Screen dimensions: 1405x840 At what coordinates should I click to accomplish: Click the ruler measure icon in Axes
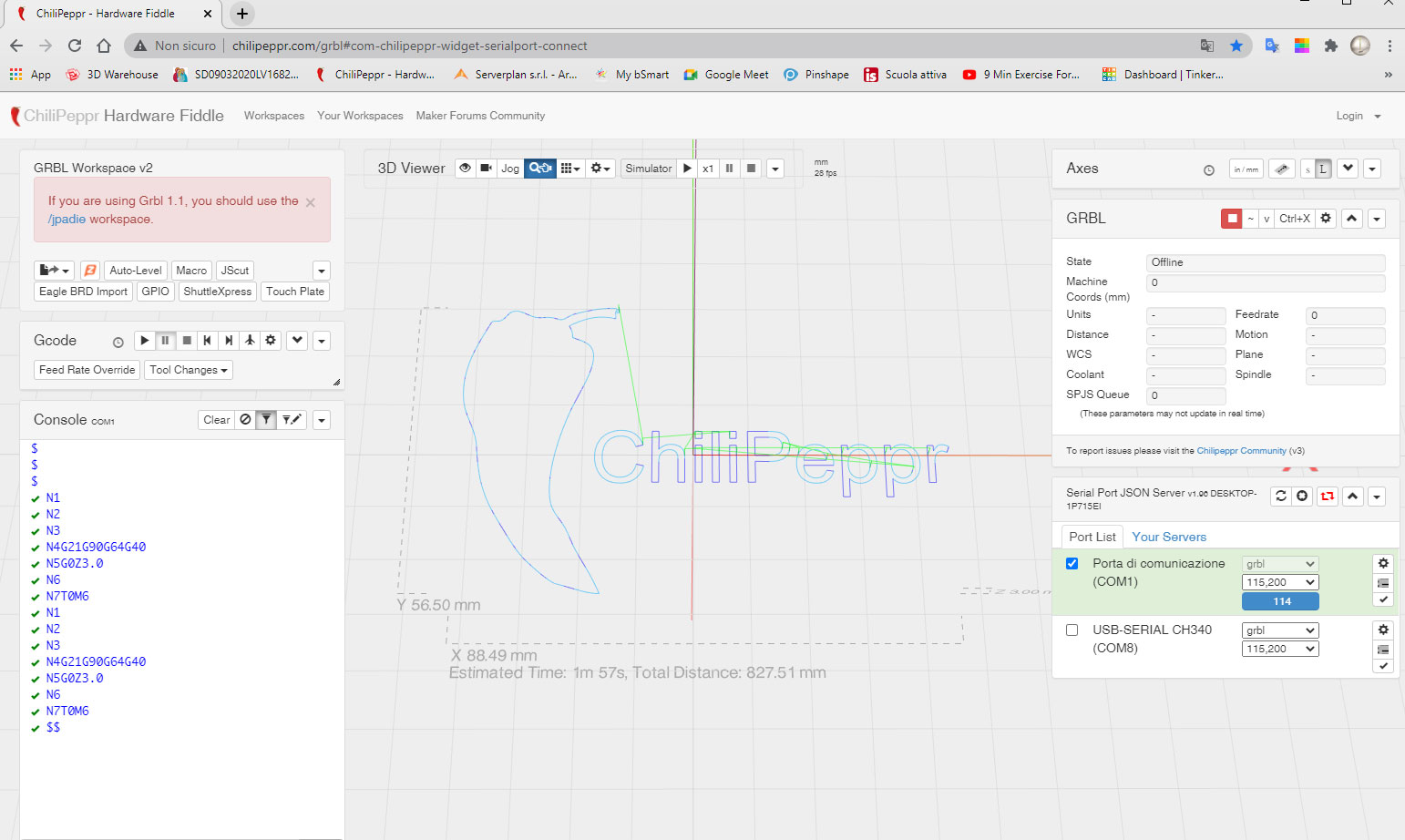1281,169
